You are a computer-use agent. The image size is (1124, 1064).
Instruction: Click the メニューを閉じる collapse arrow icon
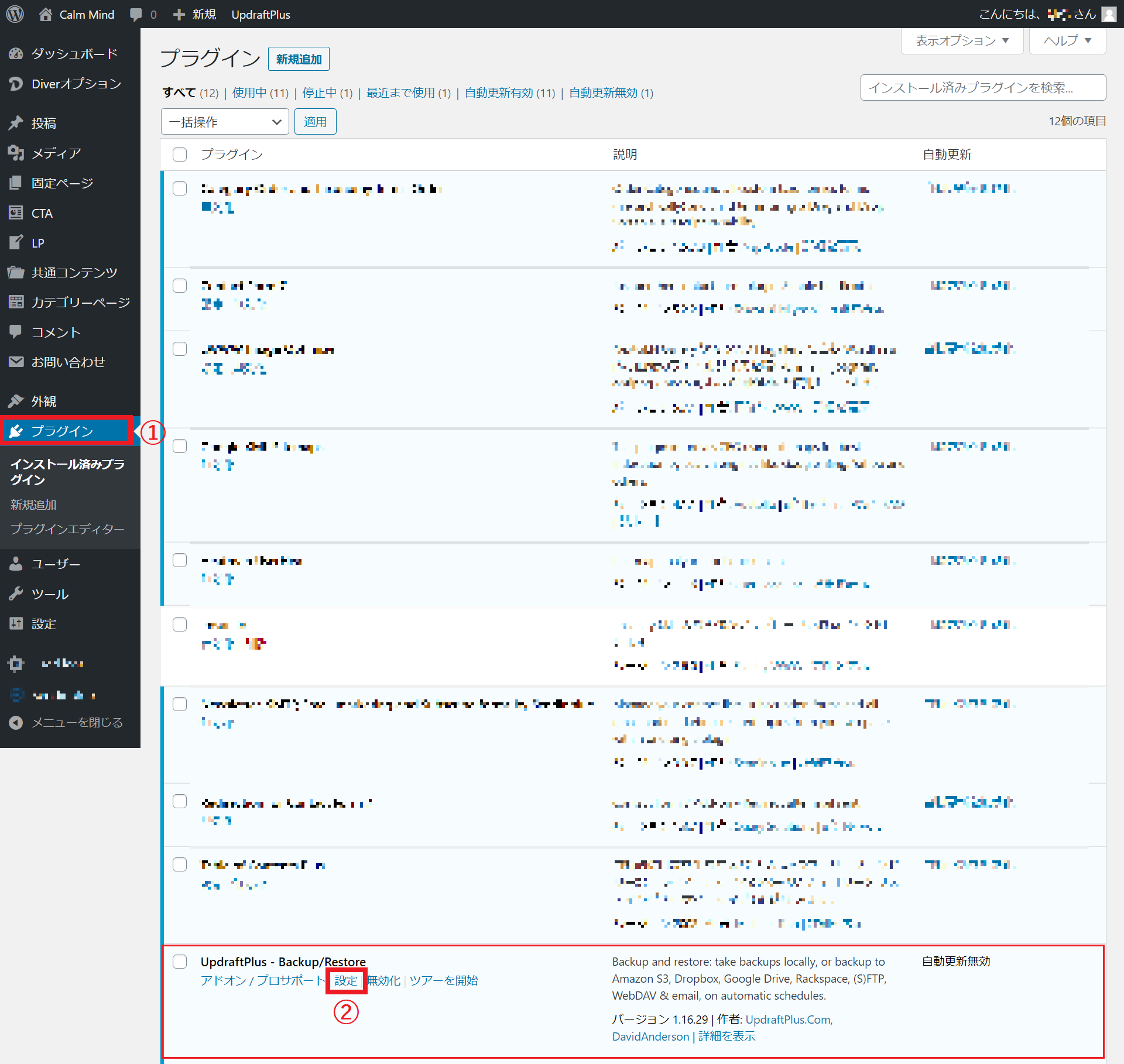pyautogui.click(x=16, y=722)
